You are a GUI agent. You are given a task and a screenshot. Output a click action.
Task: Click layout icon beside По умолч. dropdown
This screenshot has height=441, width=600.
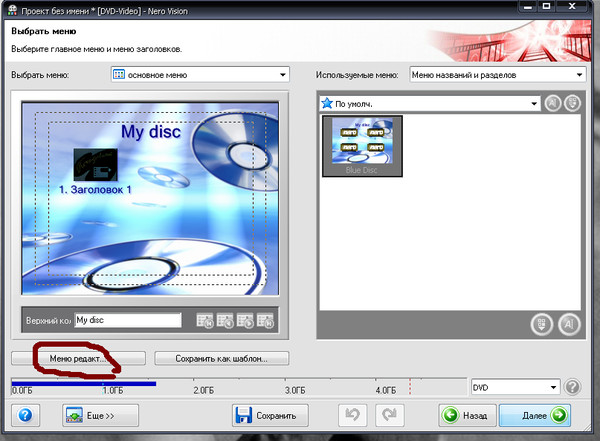point(572,103)
